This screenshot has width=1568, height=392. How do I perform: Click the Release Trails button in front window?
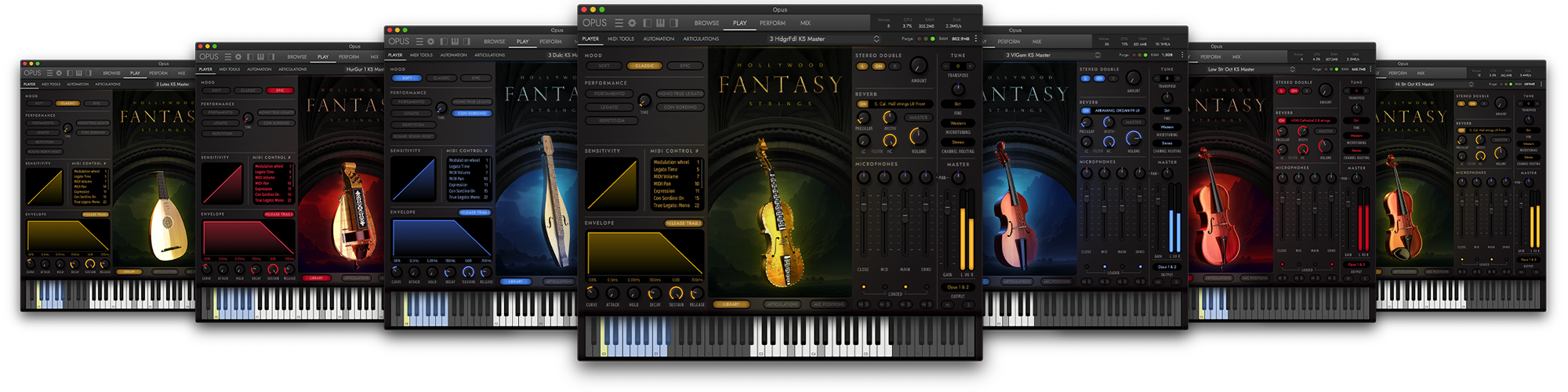(684, 223)
